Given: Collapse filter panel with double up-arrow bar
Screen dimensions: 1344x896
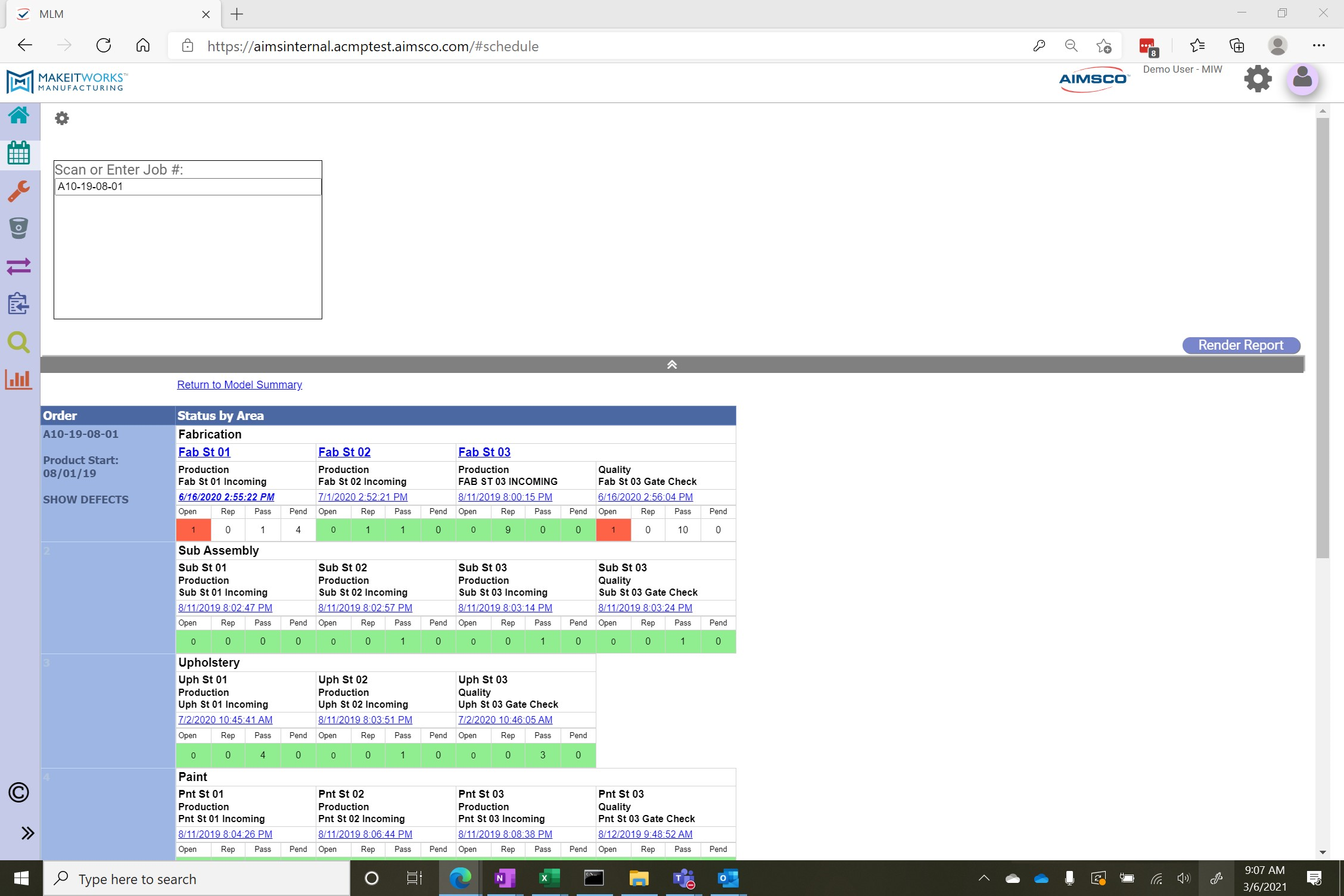Looking at the screenshot, I should [672, 365].
